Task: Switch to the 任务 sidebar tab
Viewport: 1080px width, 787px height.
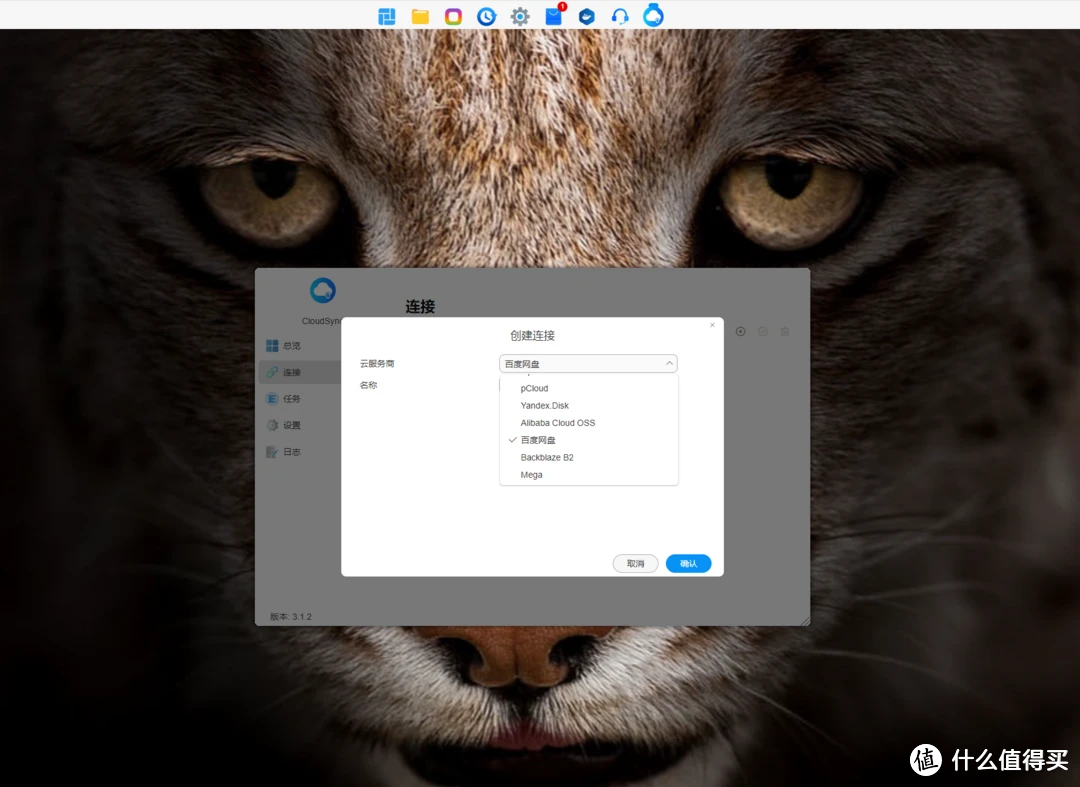Action: (x=291, y=399)
